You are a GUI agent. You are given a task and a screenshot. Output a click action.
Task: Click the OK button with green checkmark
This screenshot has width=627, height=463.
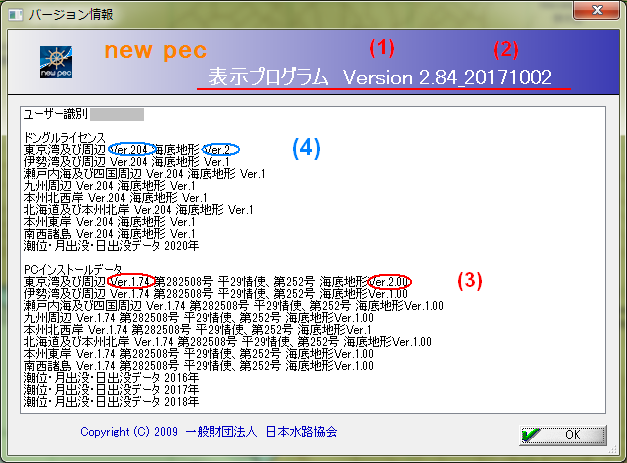[x=563, y=435]
